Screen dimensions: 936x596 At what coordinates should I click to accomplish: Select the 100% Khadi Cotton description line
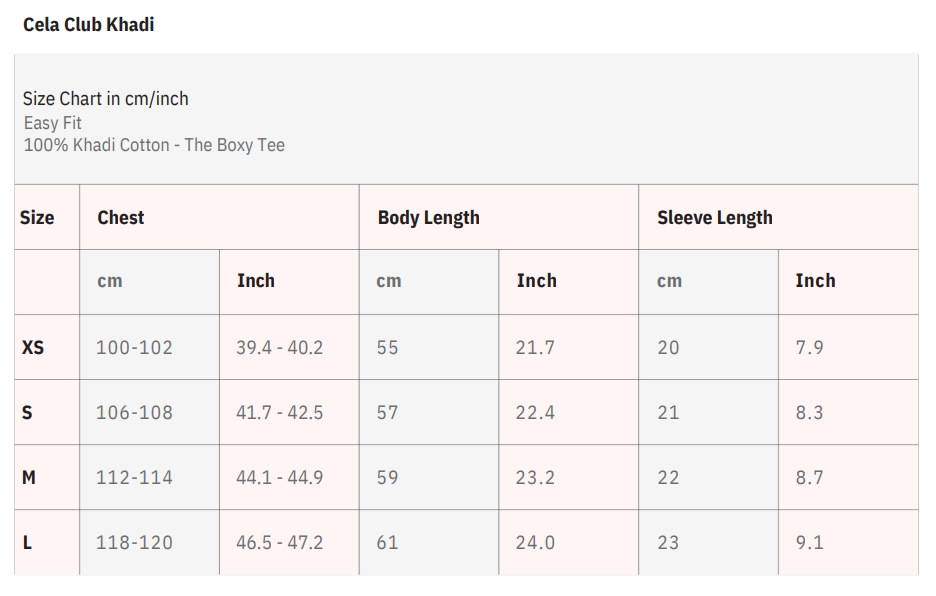point(154,145)
